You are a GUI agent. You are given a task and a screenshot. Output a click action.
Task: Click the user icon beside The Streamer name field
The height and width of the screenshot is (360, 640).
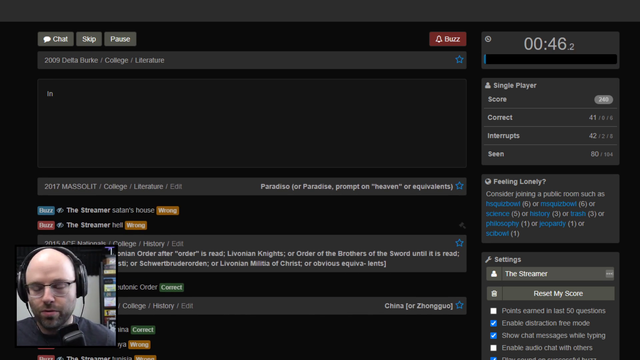[494, 274]
